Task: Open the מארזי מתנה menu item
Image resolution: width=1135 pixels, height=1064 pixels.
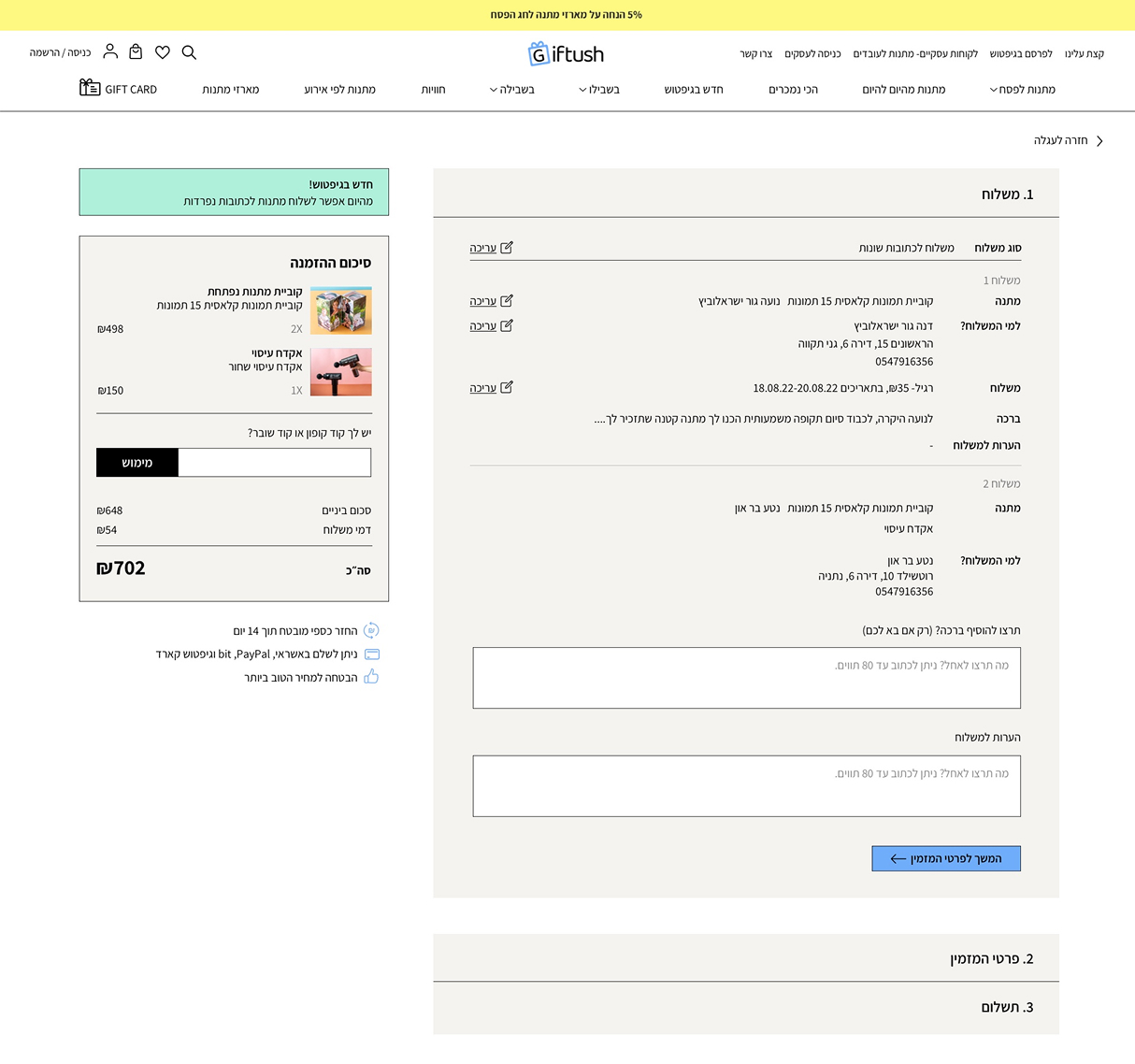Action: [x=231, y=90]
